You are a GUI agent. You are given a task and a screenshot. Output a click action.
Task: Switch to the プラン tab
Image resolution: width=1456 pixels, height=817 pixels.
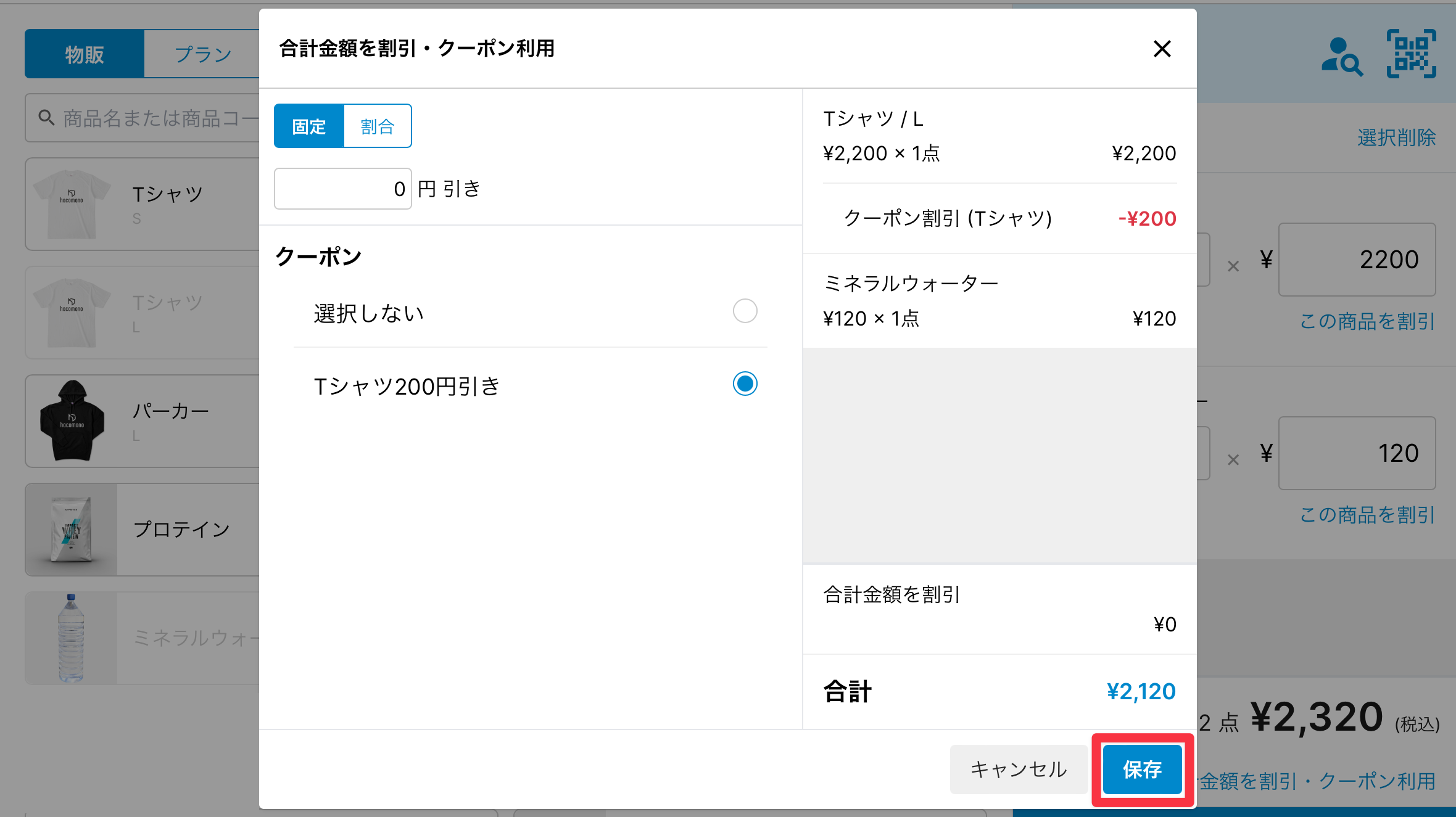click(202, 54)
